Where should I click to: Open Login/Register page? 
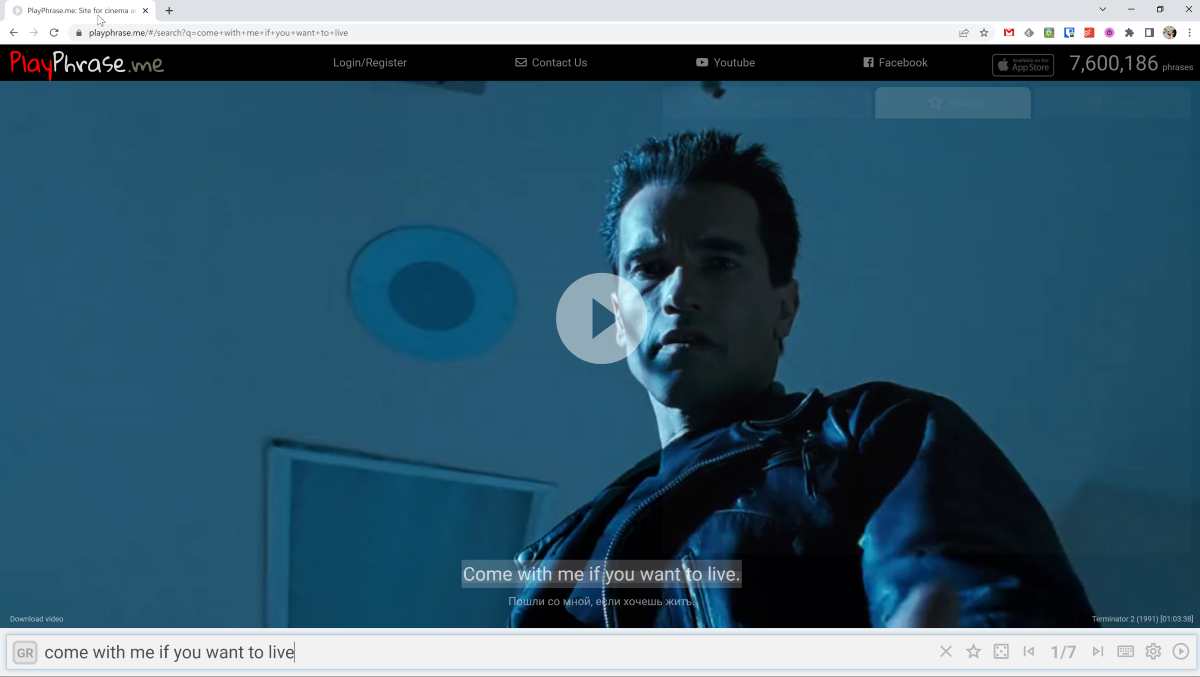coord(370,62)
